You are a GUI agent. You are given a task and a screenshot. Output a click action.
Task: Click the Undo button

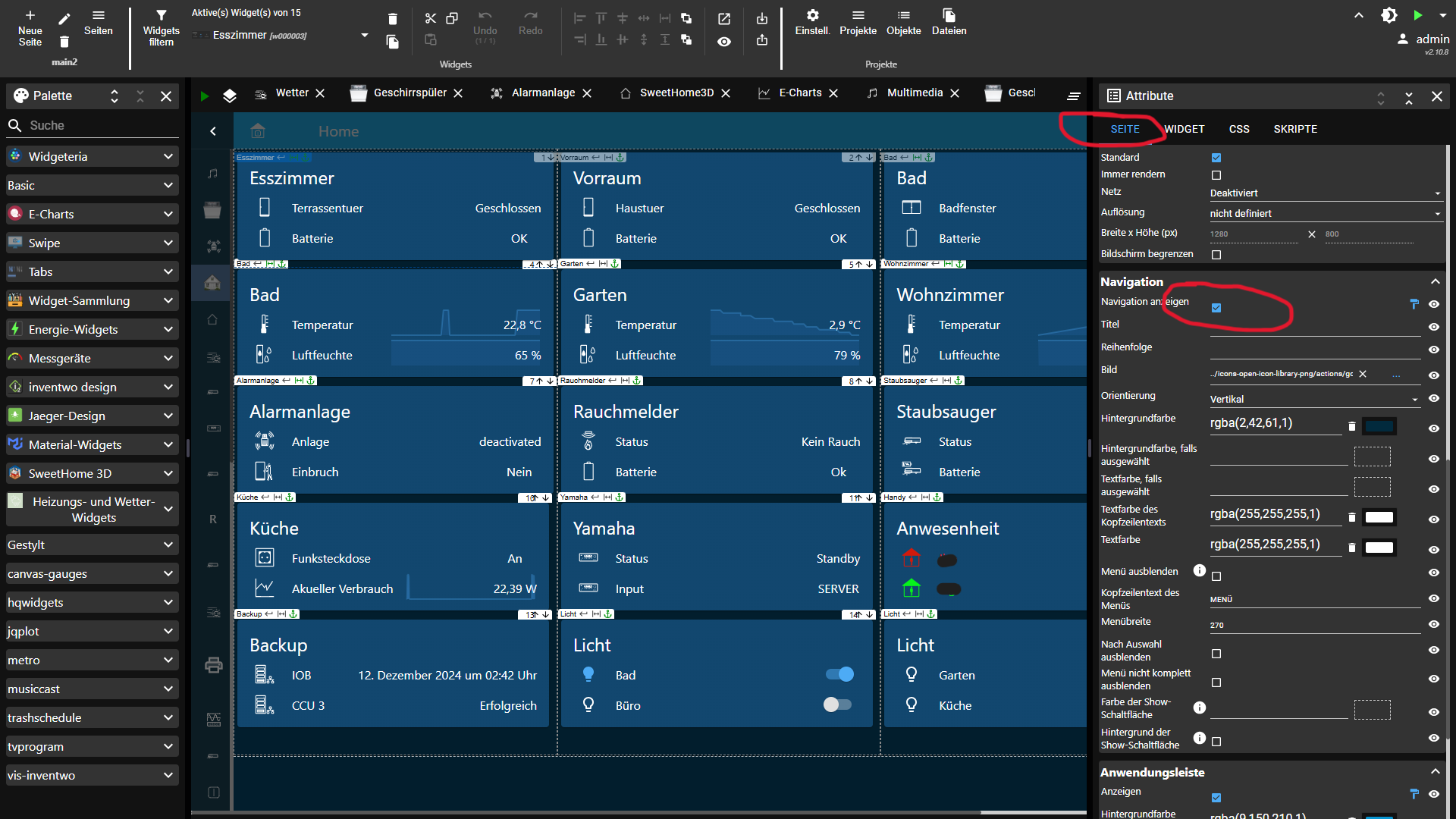click(x=485, y=26)
